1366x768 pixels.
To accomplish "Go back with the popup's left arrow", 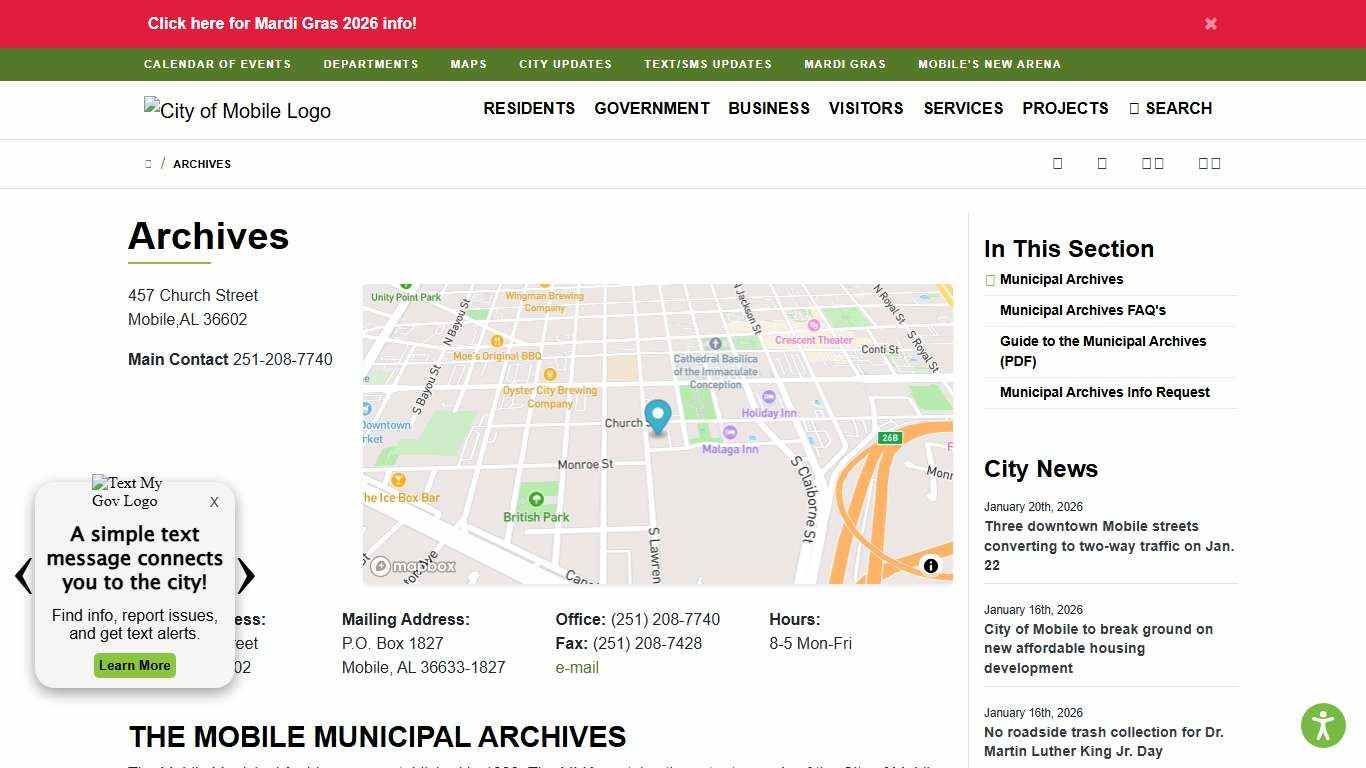I will click(x=21, y=576).
